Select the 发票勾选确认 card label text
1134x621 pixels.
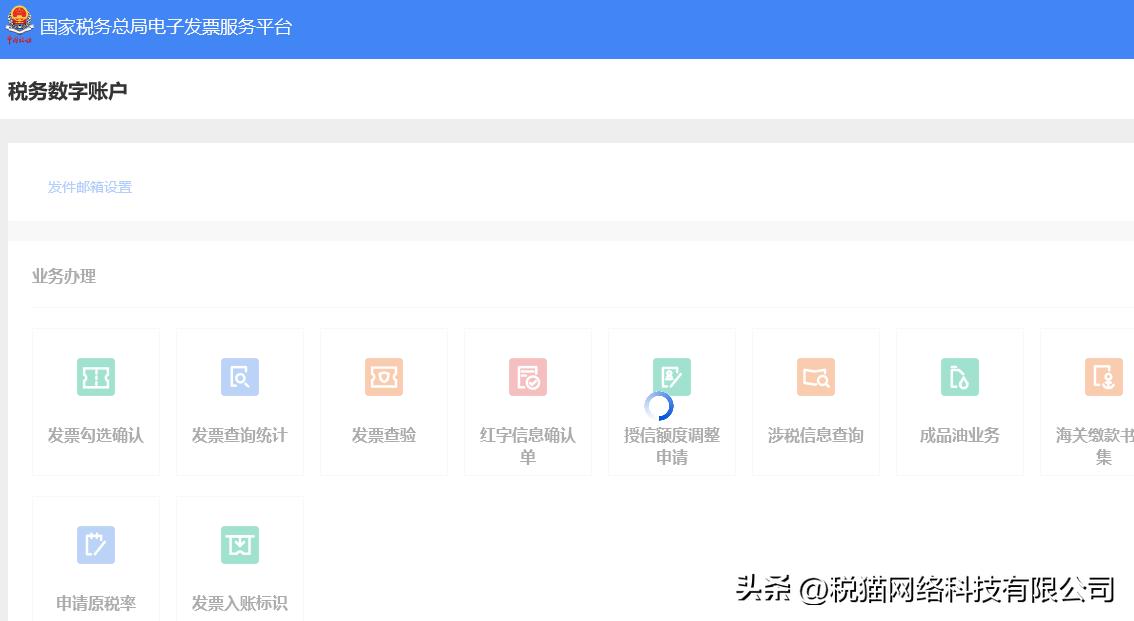click(x=96, y=435)
